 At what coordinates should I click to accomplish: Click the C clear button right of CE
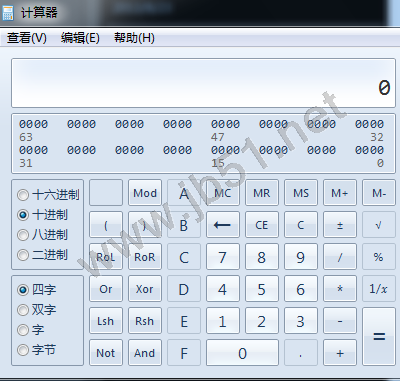[x=301, y=225]
